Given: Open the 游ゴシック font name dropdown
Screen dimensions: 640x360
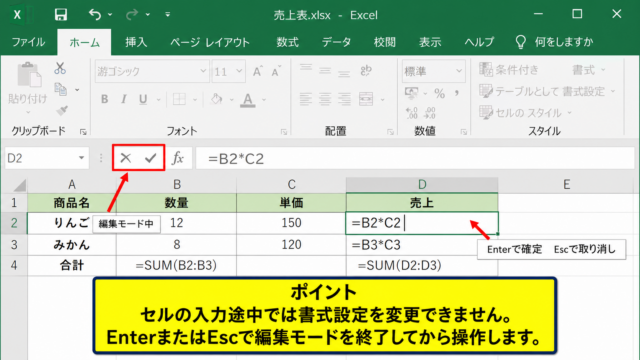Looking at the screenshot, I should (203, 71).
